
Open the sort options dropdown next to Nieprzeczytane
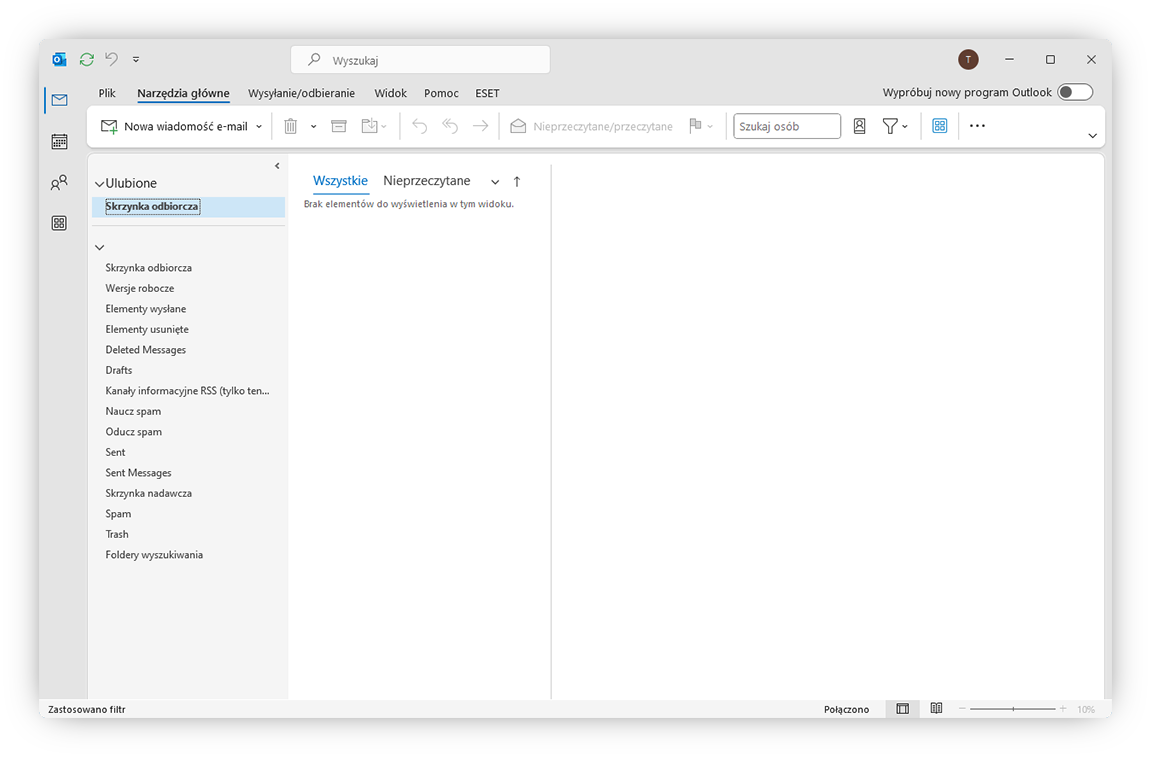point(494,181)
